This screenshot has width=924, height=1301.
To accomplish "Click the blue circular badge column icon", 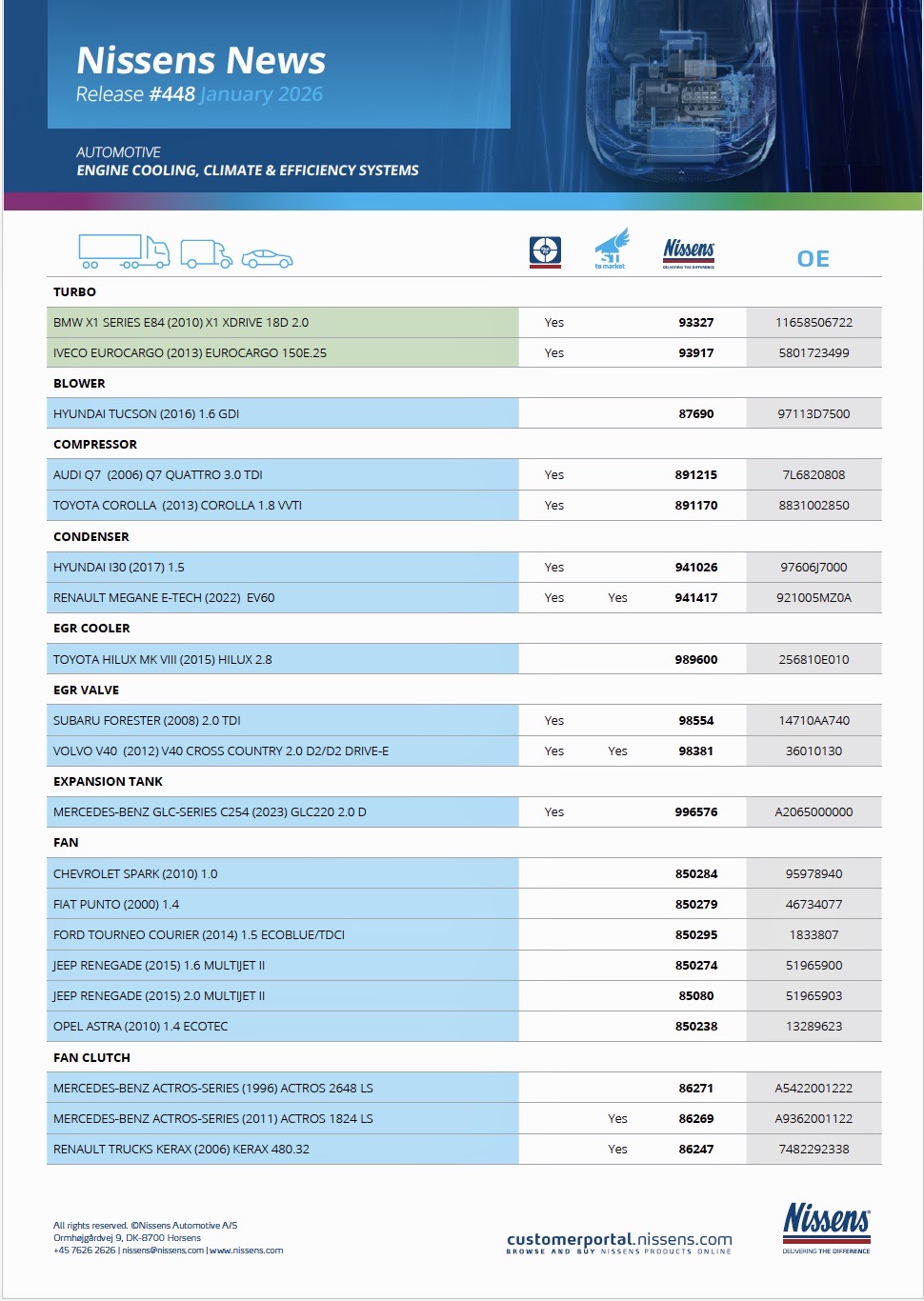I will pyautogui.click(x=545, y=252).
